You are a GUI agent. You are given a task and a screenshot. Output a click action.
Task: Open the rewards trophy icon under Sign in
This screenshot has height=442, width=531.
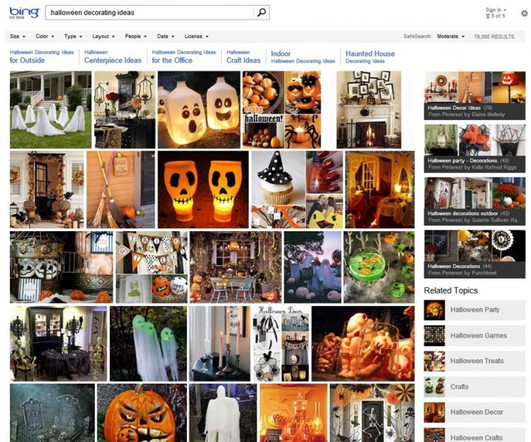coord(488,16)
